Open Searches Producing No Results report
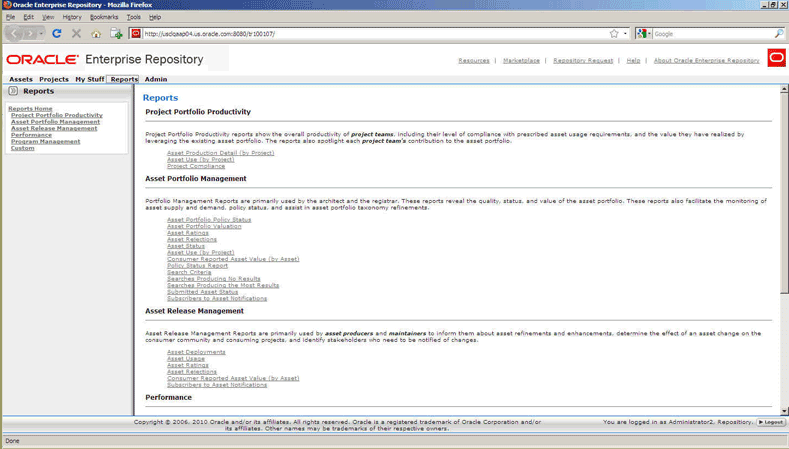 click(214, 279)
